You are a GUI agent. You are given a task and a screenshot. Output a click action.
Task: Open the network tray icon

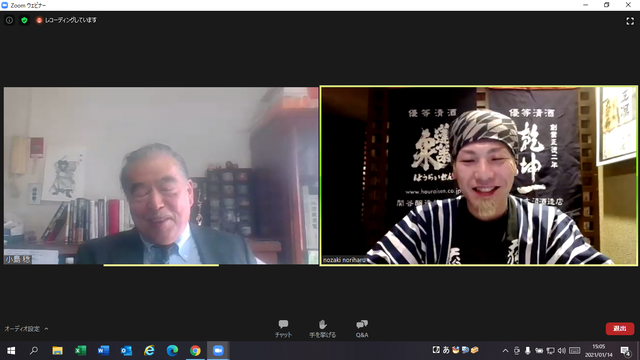(x=550, y=351)
